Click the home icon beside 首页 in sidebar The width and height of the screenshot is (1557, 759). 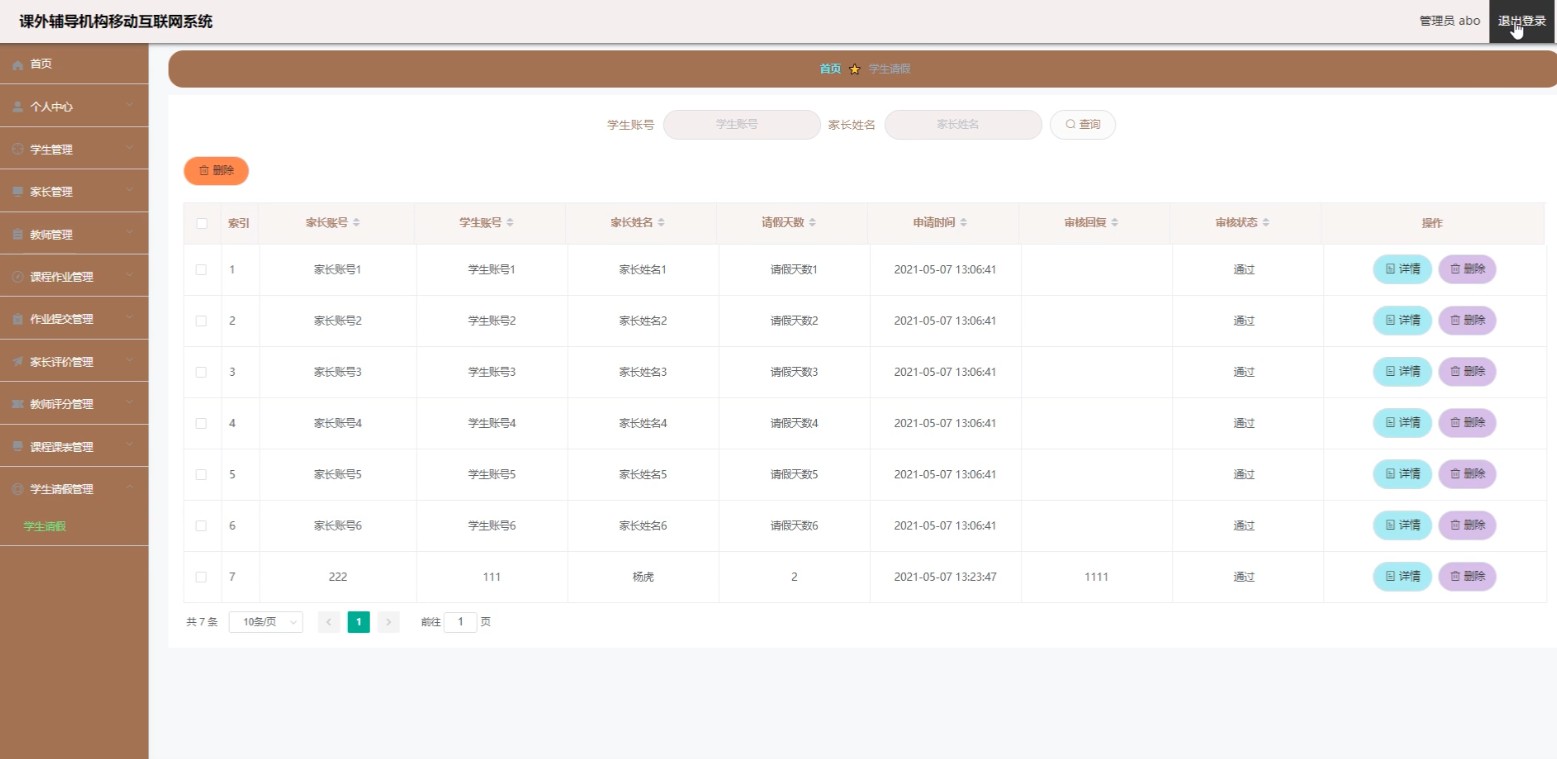point(17,64)
